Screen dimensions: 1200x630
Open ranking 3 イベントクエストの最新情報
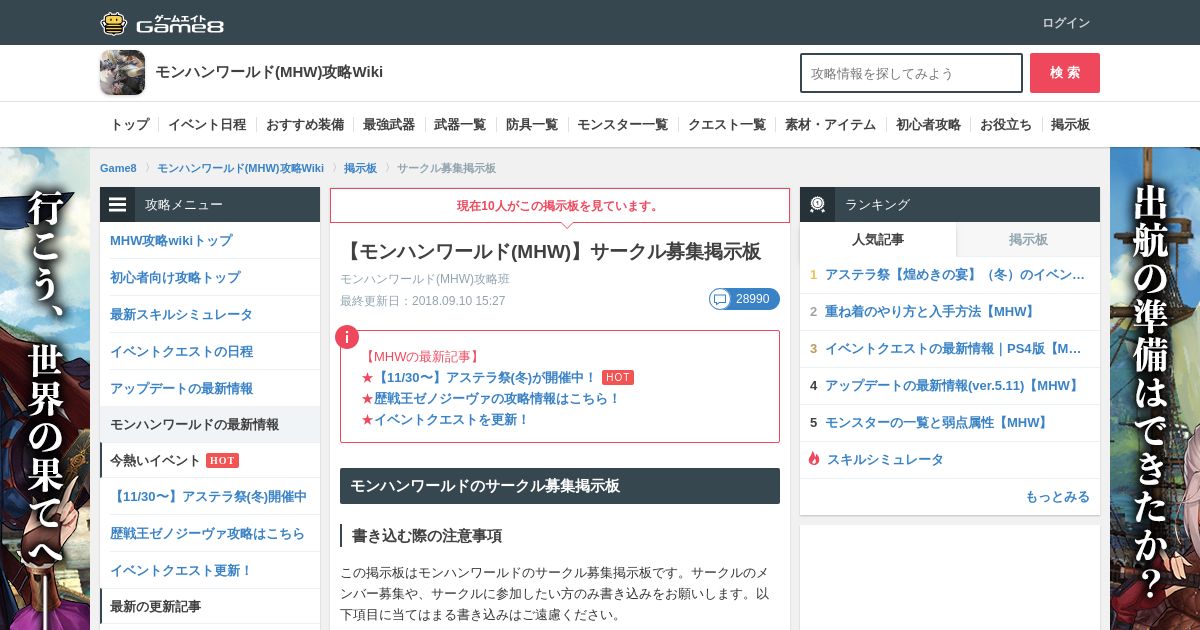tap(950, 349)
